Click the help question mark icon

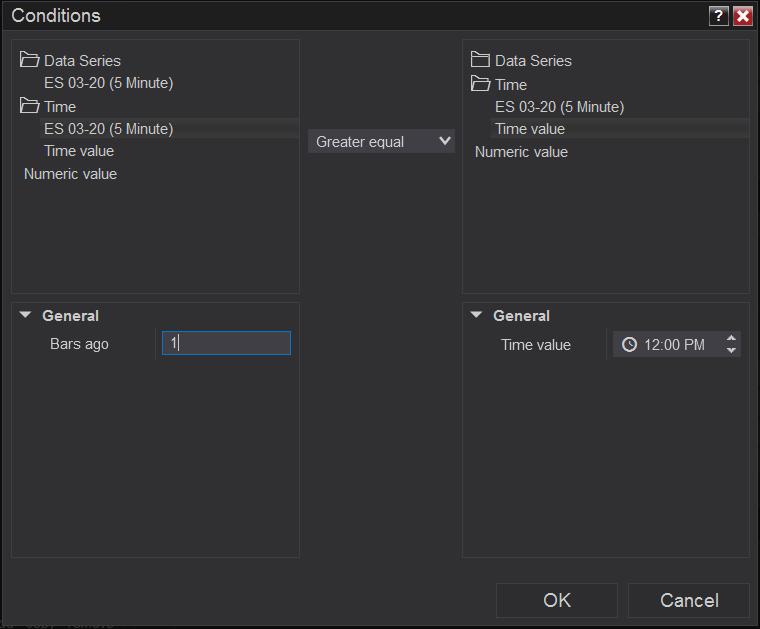(x=719, y=16)
